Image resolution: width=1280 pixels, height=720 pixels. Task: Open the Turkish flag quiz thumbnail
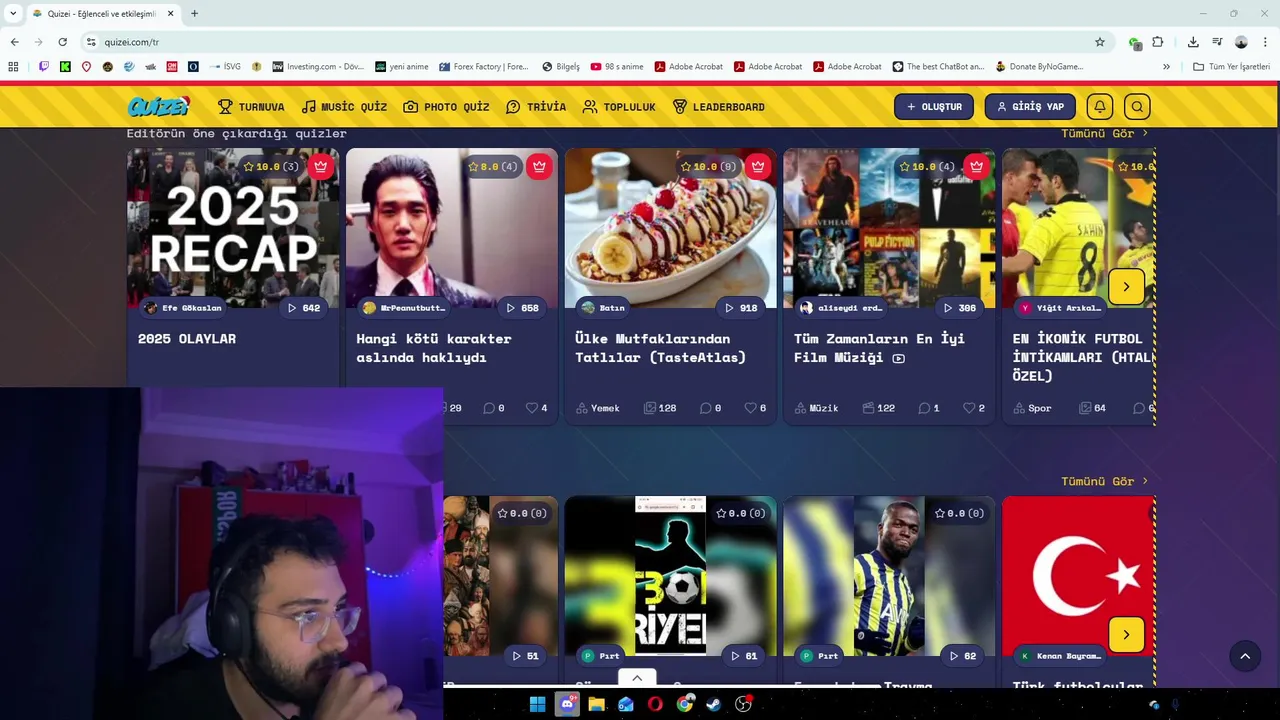(x=1079, y=576)
